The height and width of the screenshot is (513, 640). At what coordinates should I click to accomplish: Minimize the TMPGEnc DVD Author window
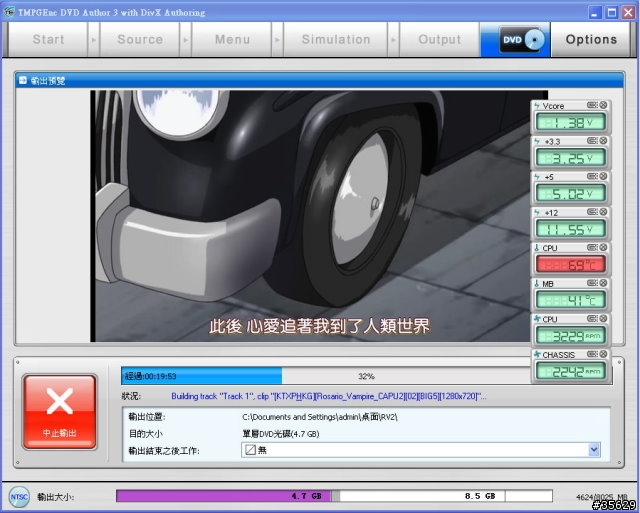click(595, 12)
